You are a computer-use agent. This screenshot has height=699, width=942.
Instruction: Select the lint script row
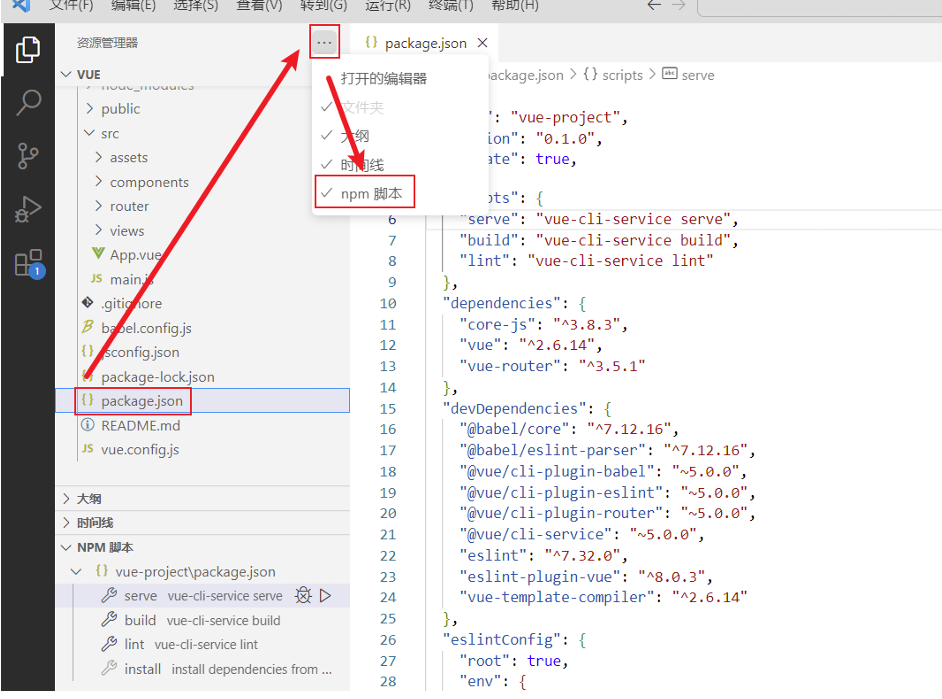(202, 644)
